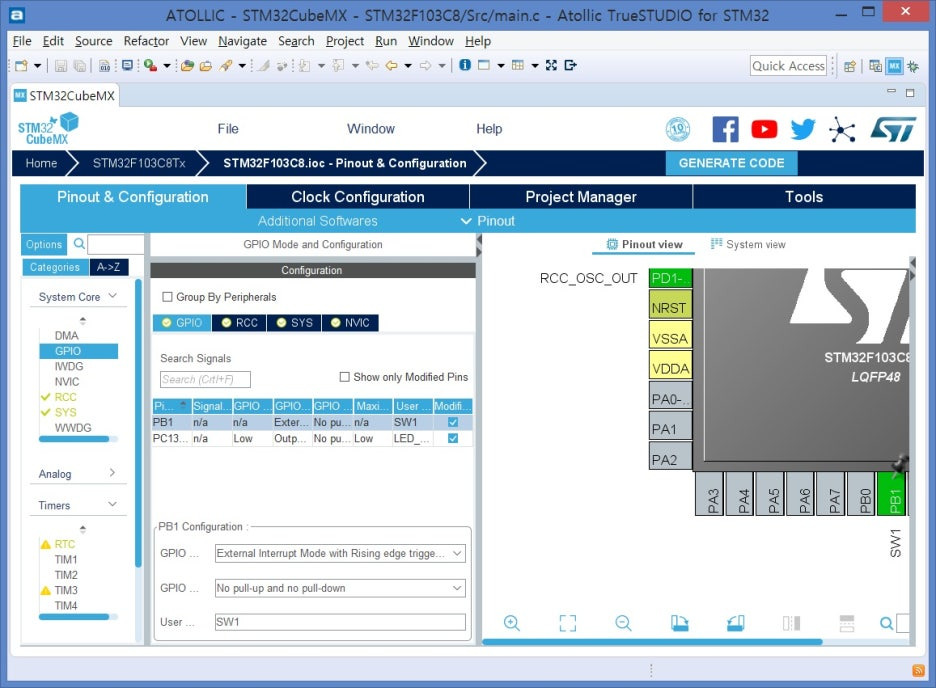Click the Open Perspective icon
936x688 pixels.
point(849,66)
